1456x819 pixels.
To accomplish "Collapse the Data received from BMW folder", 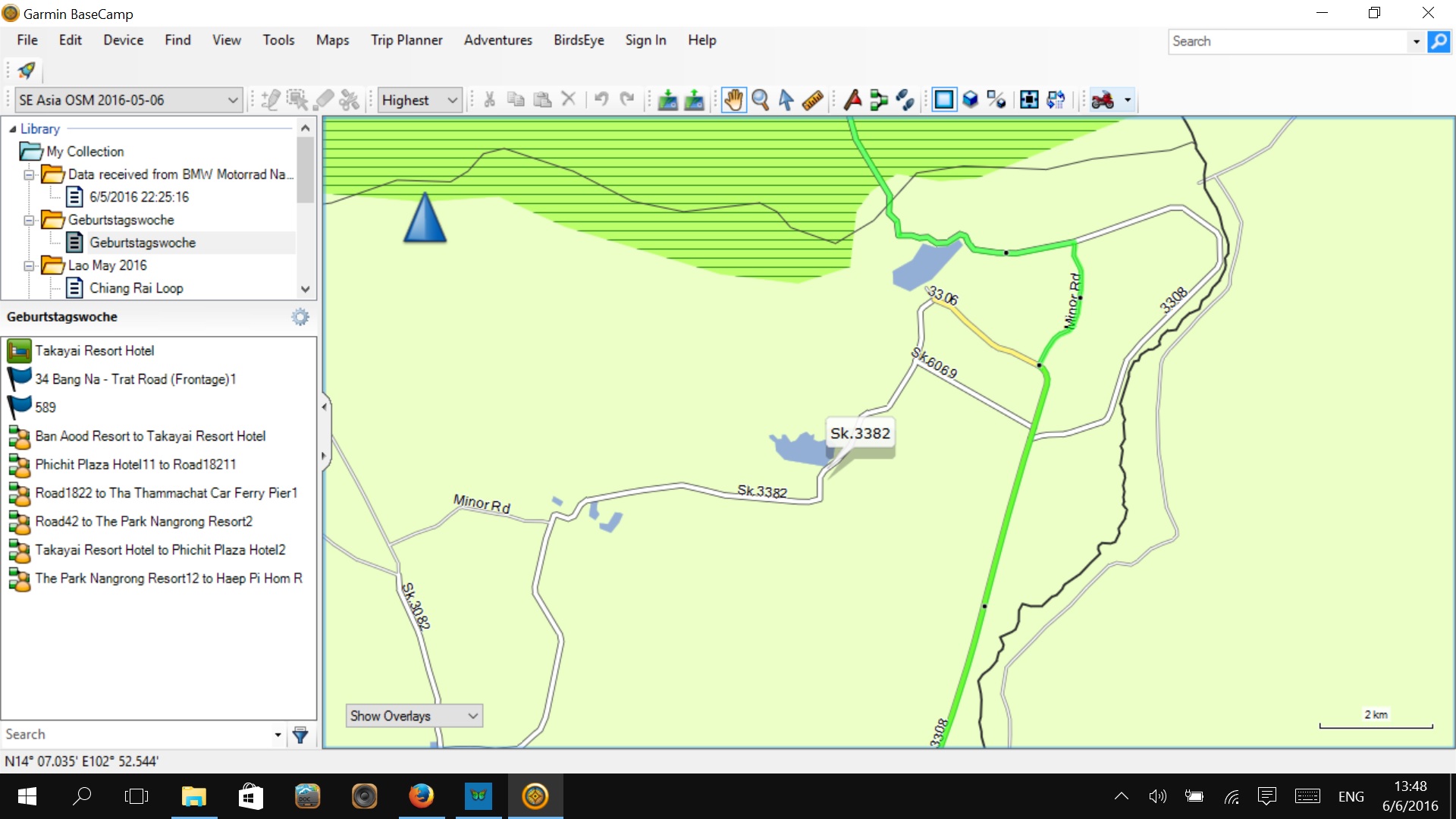I will pos(29,174).
